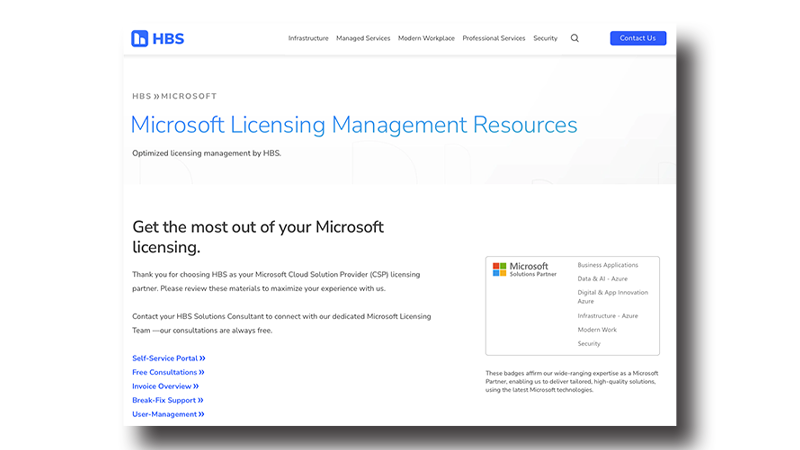Click 'Security' in the partner badge list
Screen dimensions: 800x450
(589, 343)
